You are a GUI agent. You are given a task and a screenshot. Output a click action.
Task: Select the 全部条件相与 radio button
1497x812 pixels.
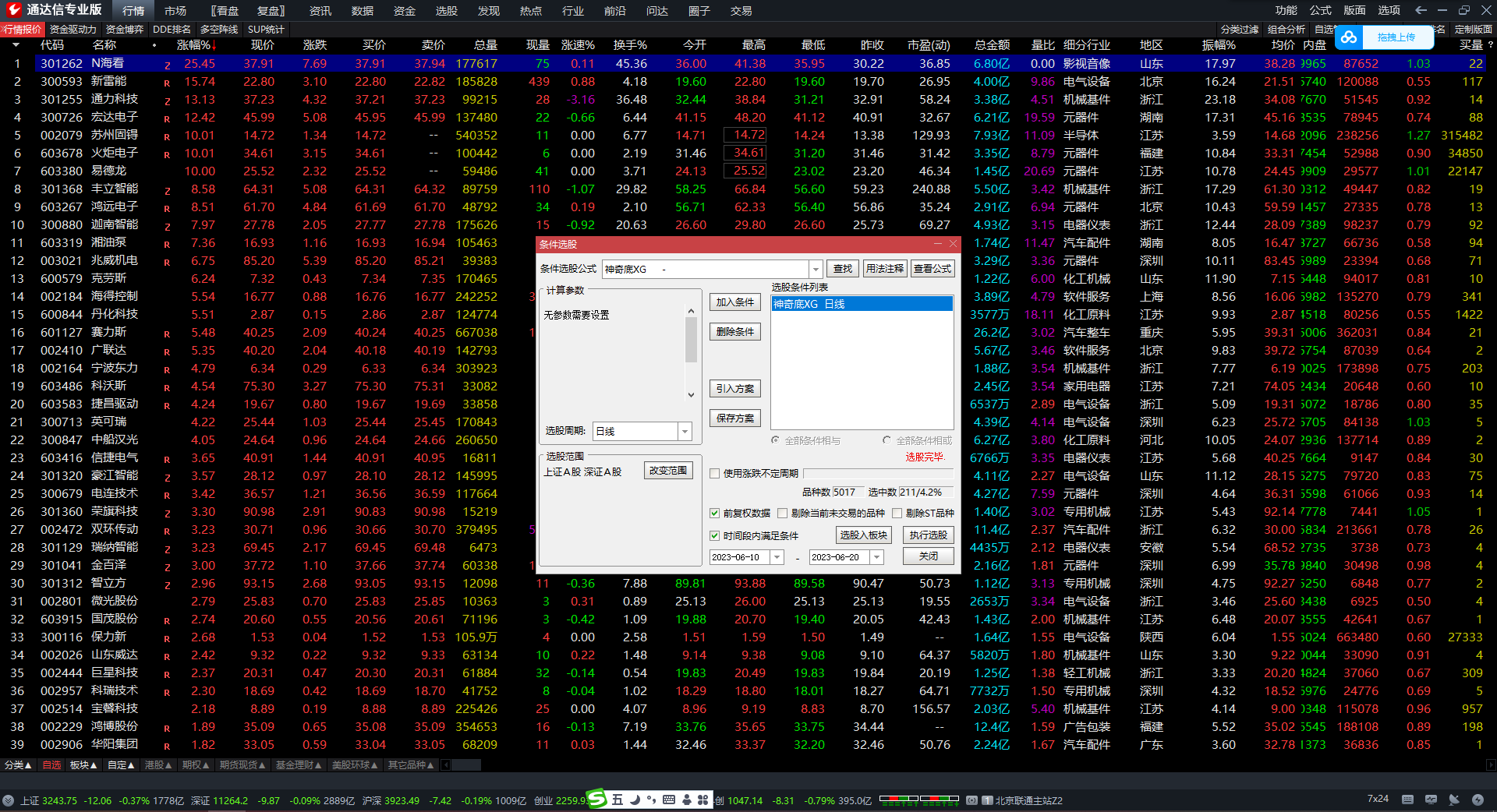click(x=775, y=440)
